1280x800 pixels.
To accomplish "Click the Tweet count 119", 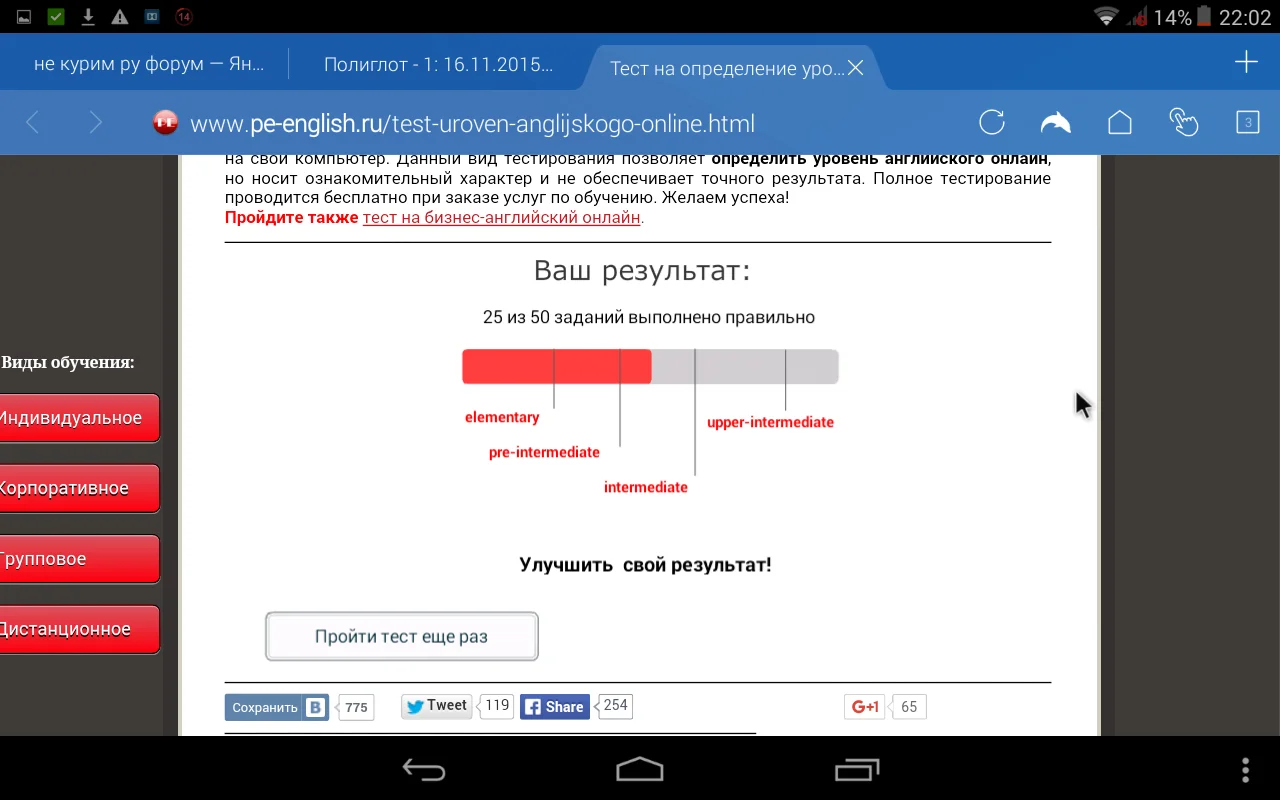I will pos(497,706).
